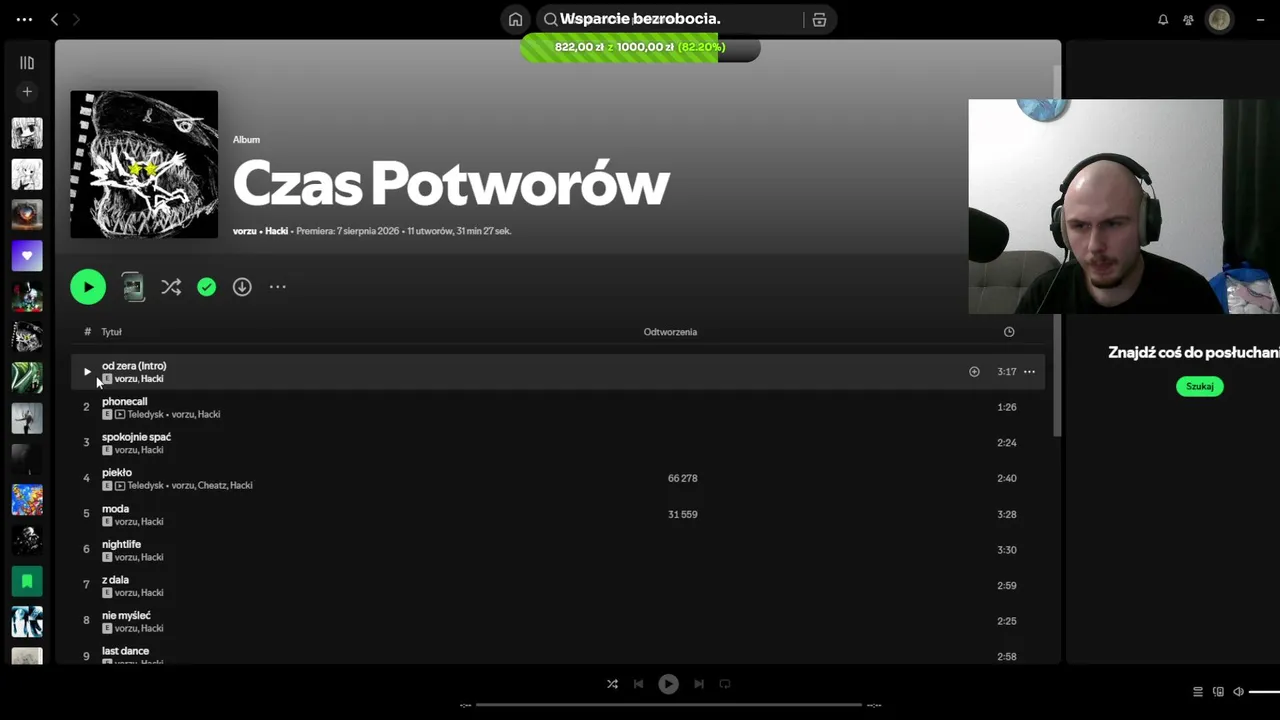Download the album with the arrow icon
1280x720 pixels.
242,287
